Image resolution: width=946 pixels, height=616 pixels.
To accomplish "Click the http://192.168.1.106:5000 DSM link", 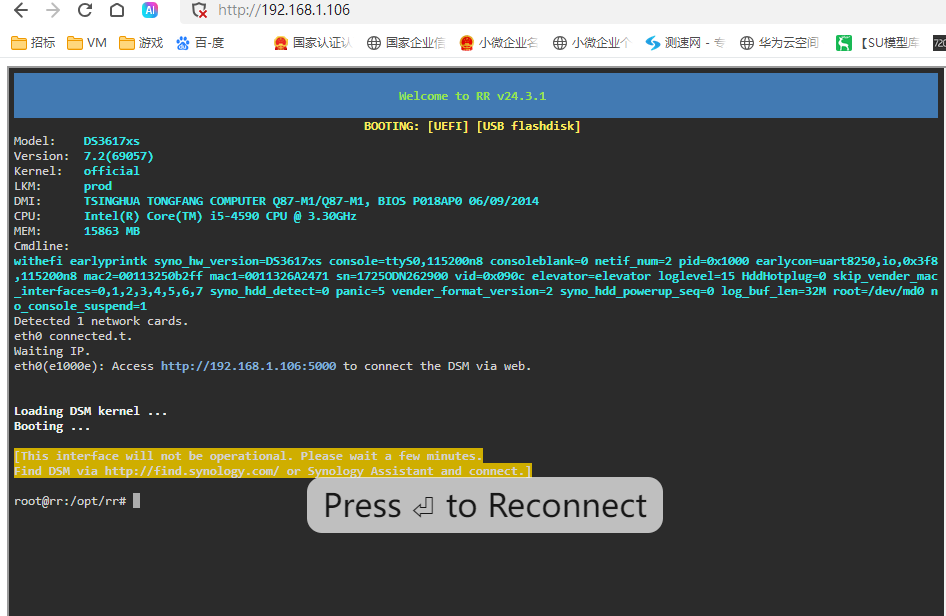I will tap(248, 366).
